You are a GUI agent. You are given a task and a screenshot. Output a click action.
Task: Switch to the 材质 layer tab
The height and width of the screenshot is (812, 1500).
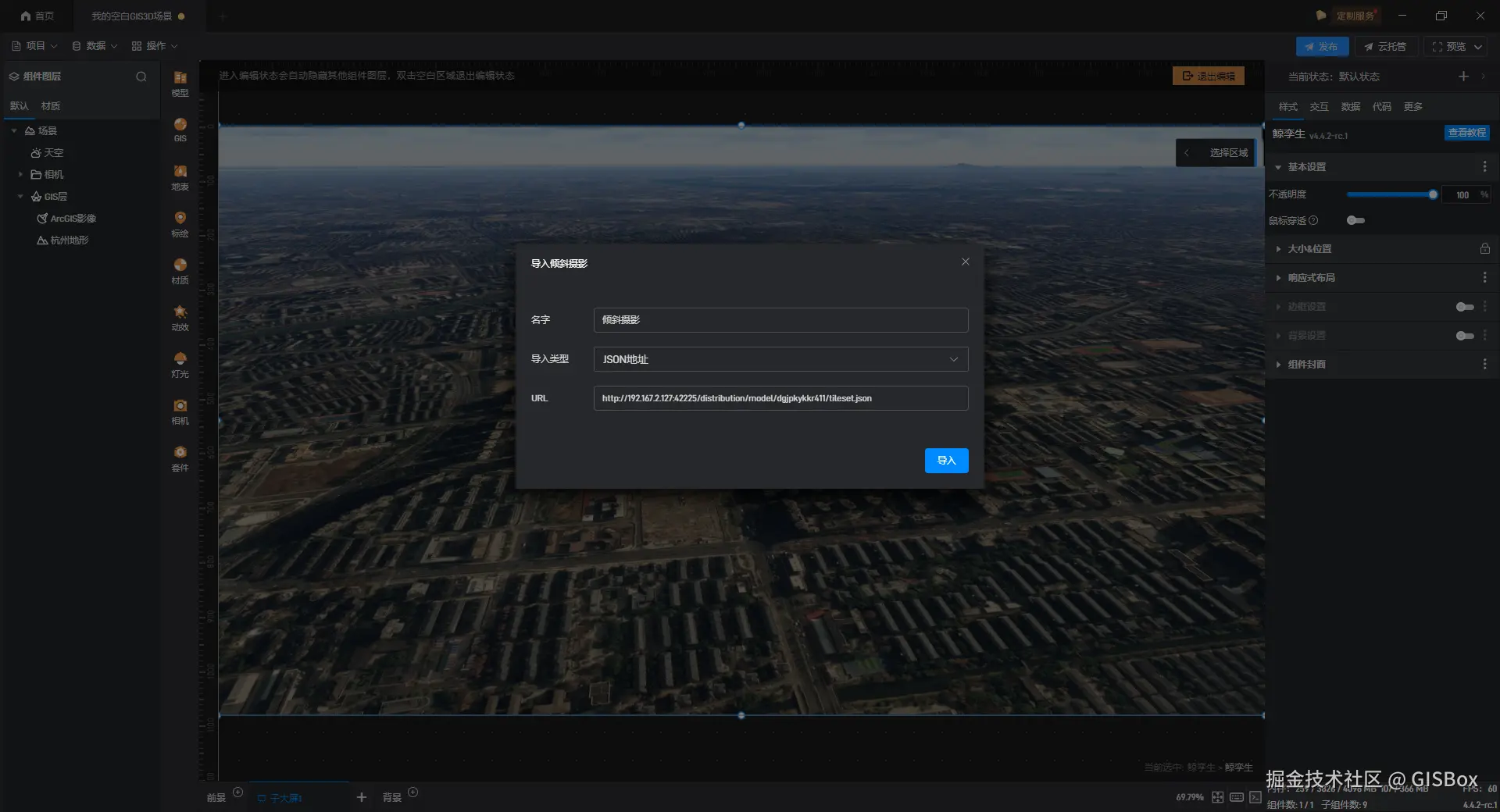point(51,106)
